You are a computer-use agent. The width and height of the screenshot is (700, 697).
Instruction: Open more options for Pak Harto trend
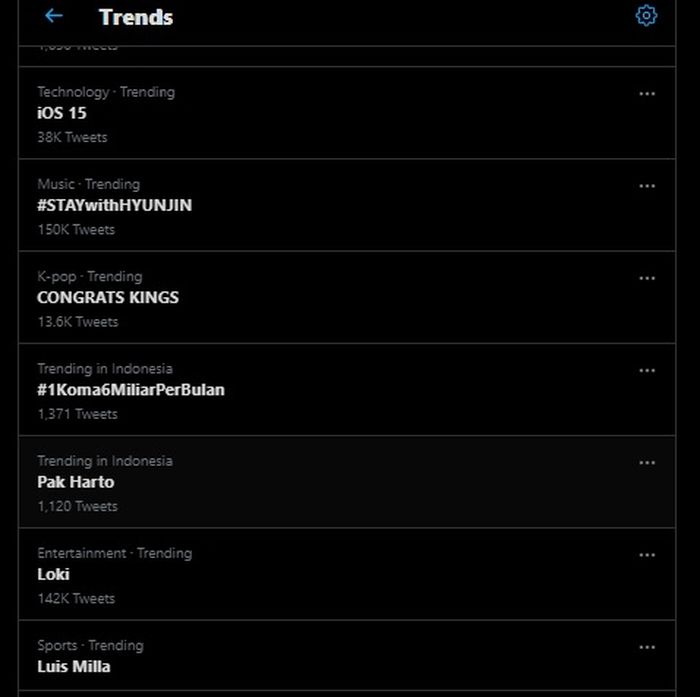point(647,463)
